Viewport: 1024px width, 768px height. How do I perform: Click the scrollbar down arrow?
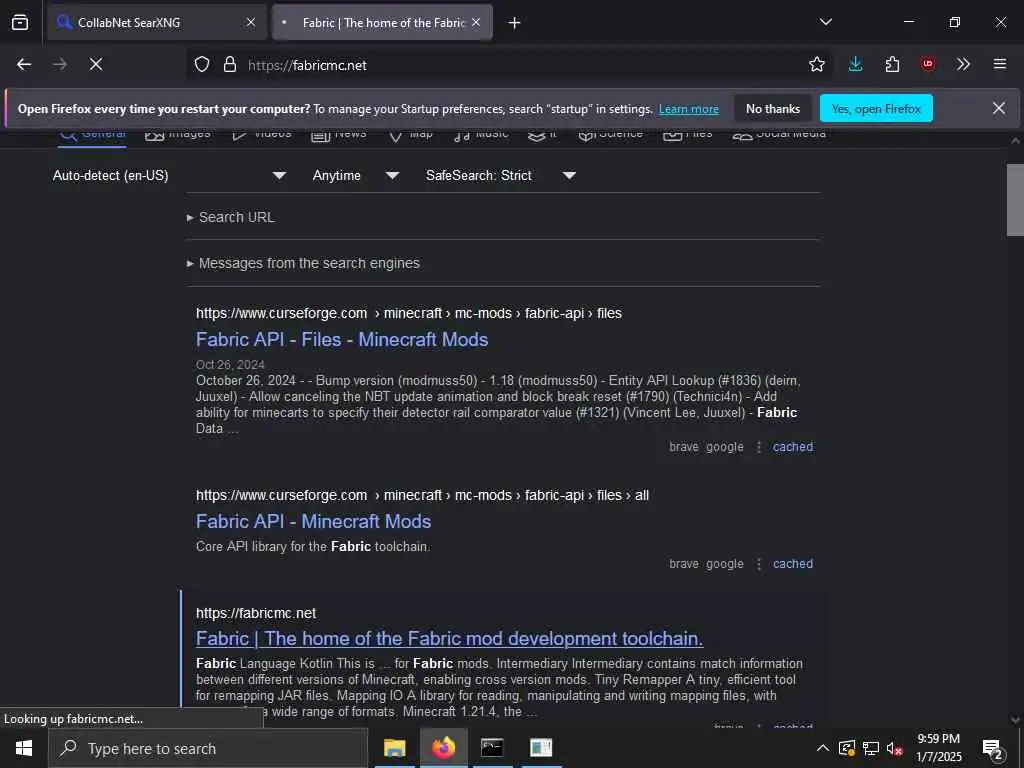[x=1015, y=720]
